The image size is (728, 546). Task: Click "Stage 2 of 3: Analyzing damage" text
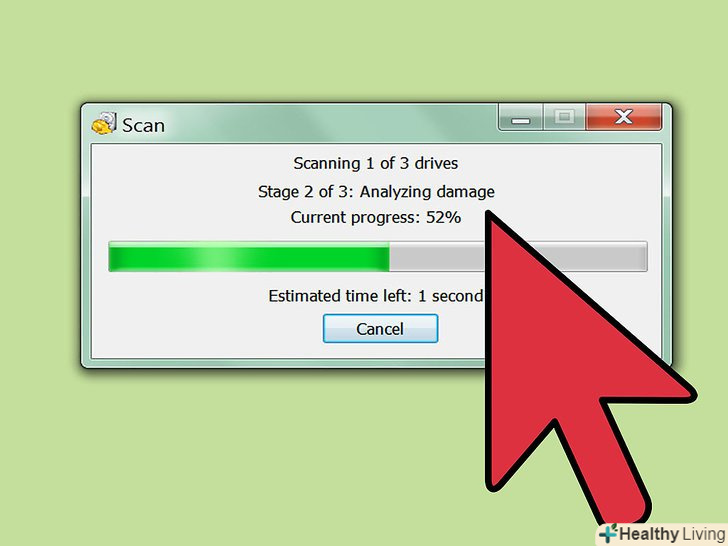pyautogui.click(x=376, y=192)
